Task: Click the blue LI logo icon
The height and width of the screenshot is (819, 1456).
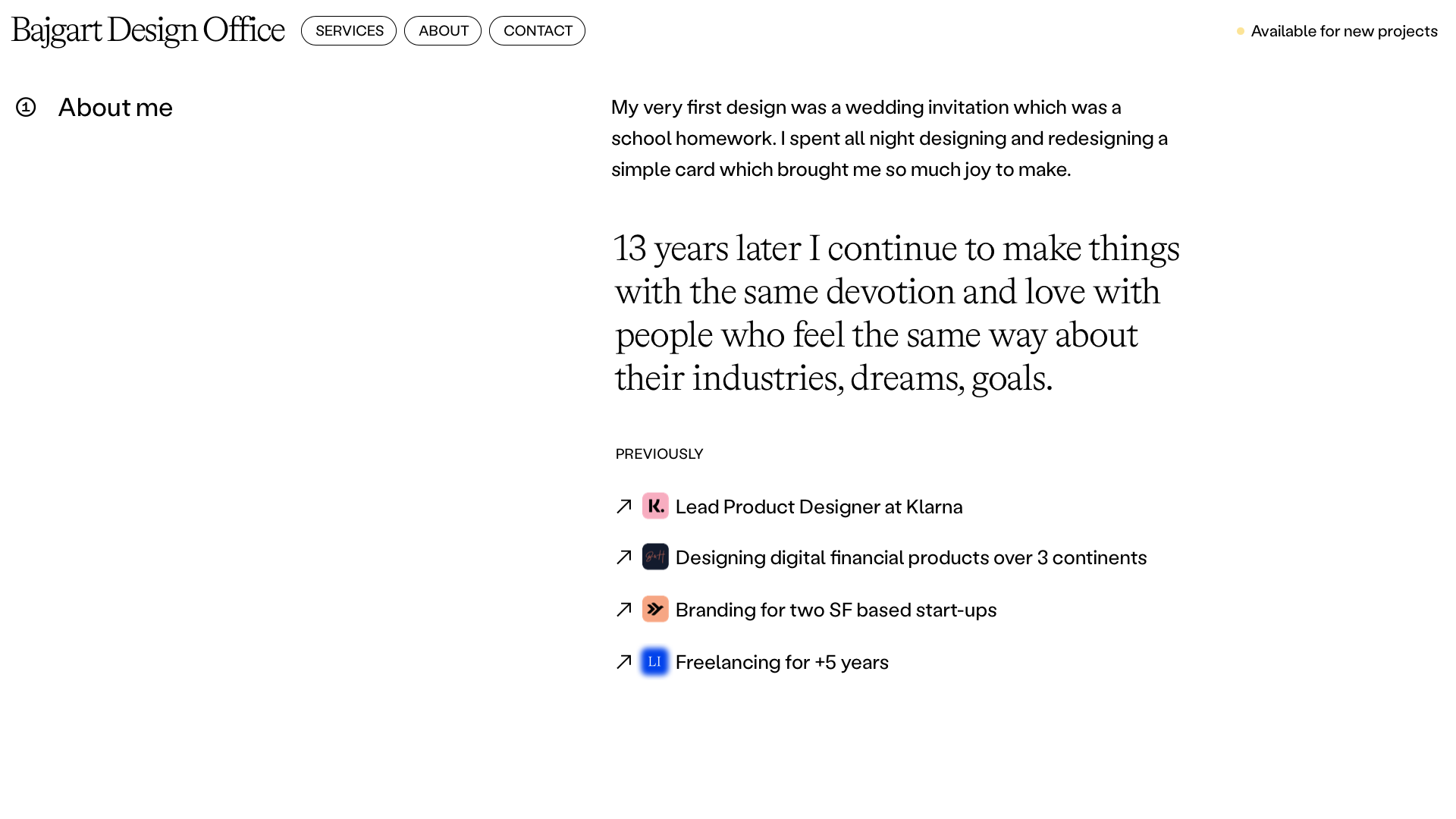Action: tap(655, 661)
